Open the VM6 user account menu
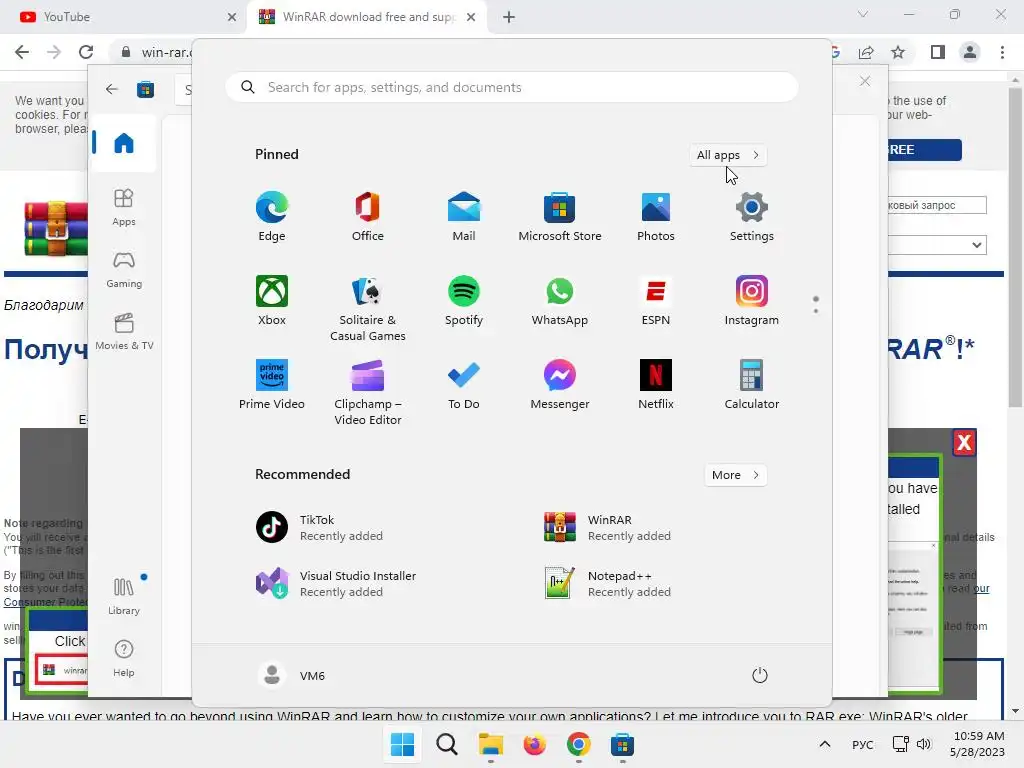The width and height of the screenshot is (1024, 768). click(292, 675)
